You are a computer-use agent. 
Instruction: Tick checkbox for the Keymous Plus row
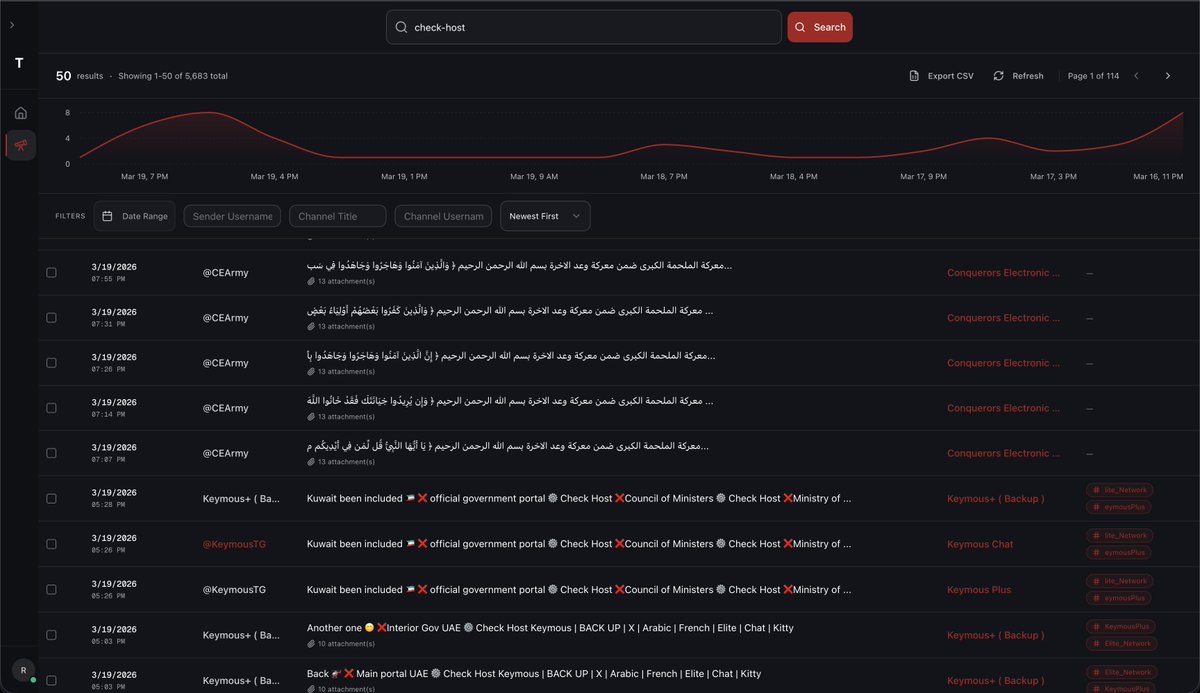point(52,589)
